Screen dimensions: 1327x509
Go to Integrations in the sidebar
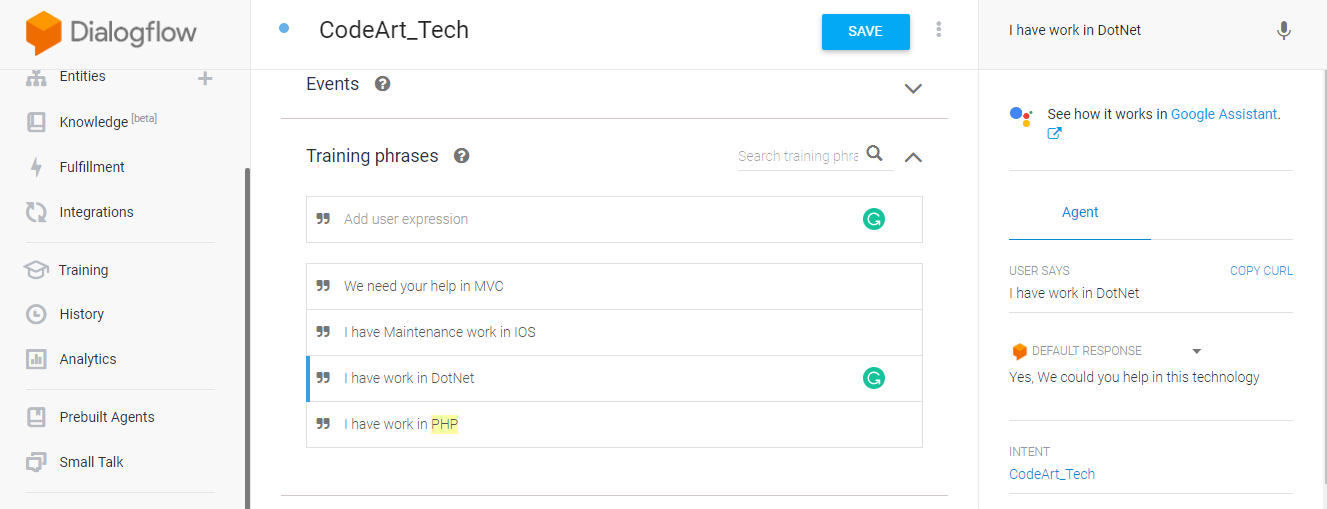tap(96, 212)
